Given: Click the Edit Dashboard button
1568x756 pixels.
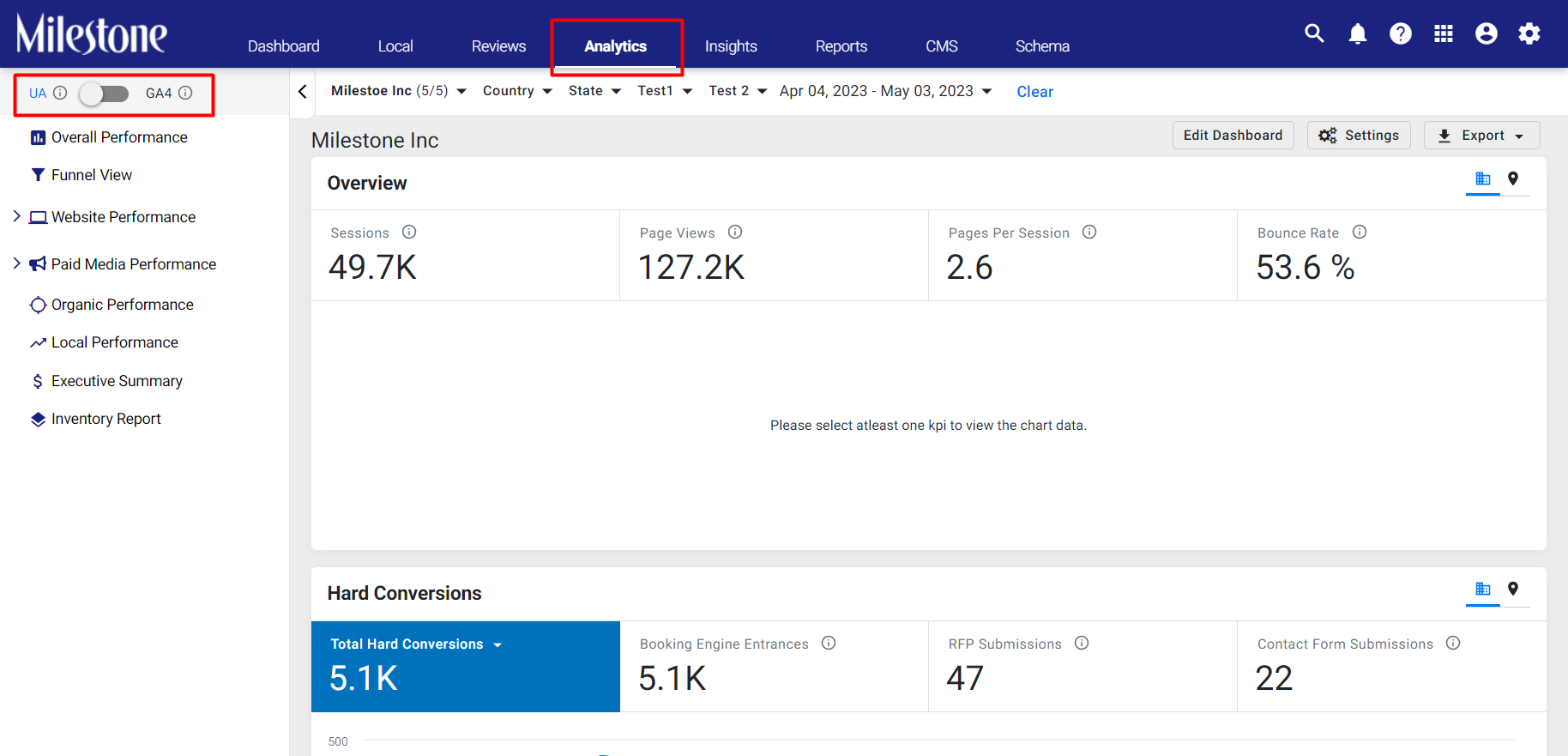Looking at the screenshot, I should point(1233,136).
